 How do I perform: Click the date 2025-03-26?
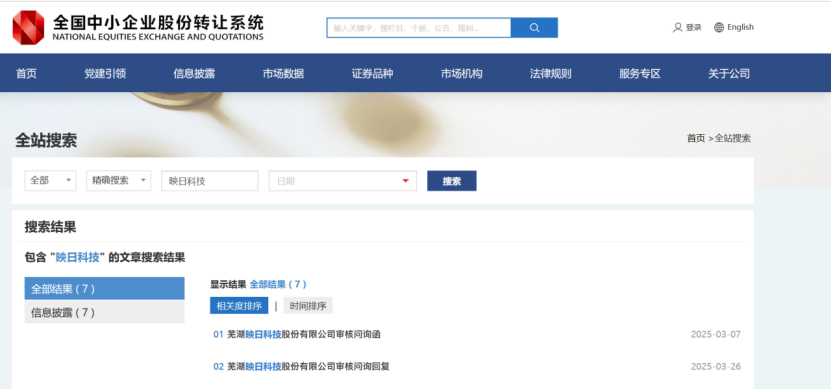click(715, 366)
